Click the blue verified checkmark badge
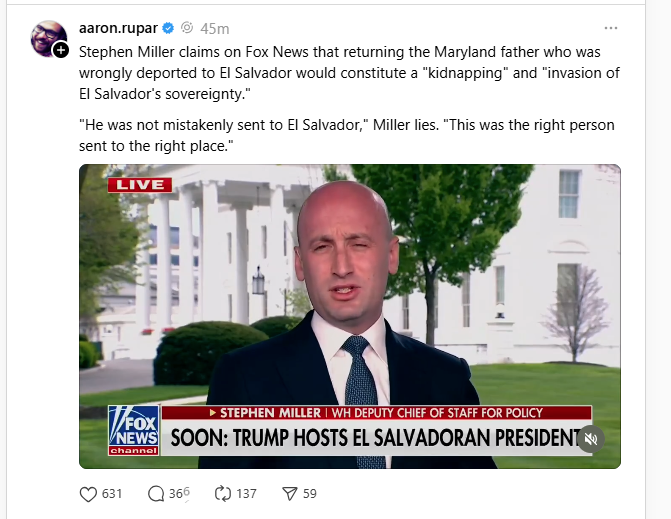 pyautogui.click(x=168, y=28)
